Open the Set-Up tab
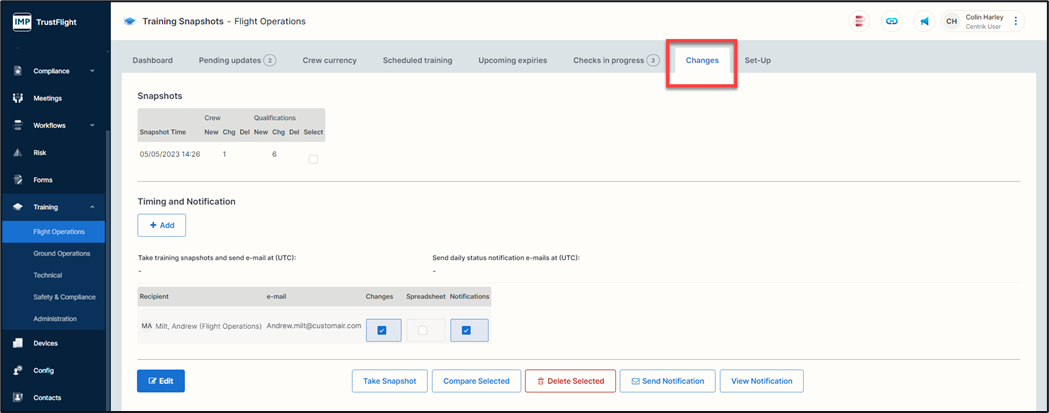The width and height of the screenshot is (1049, 413). tap(757, 60)
